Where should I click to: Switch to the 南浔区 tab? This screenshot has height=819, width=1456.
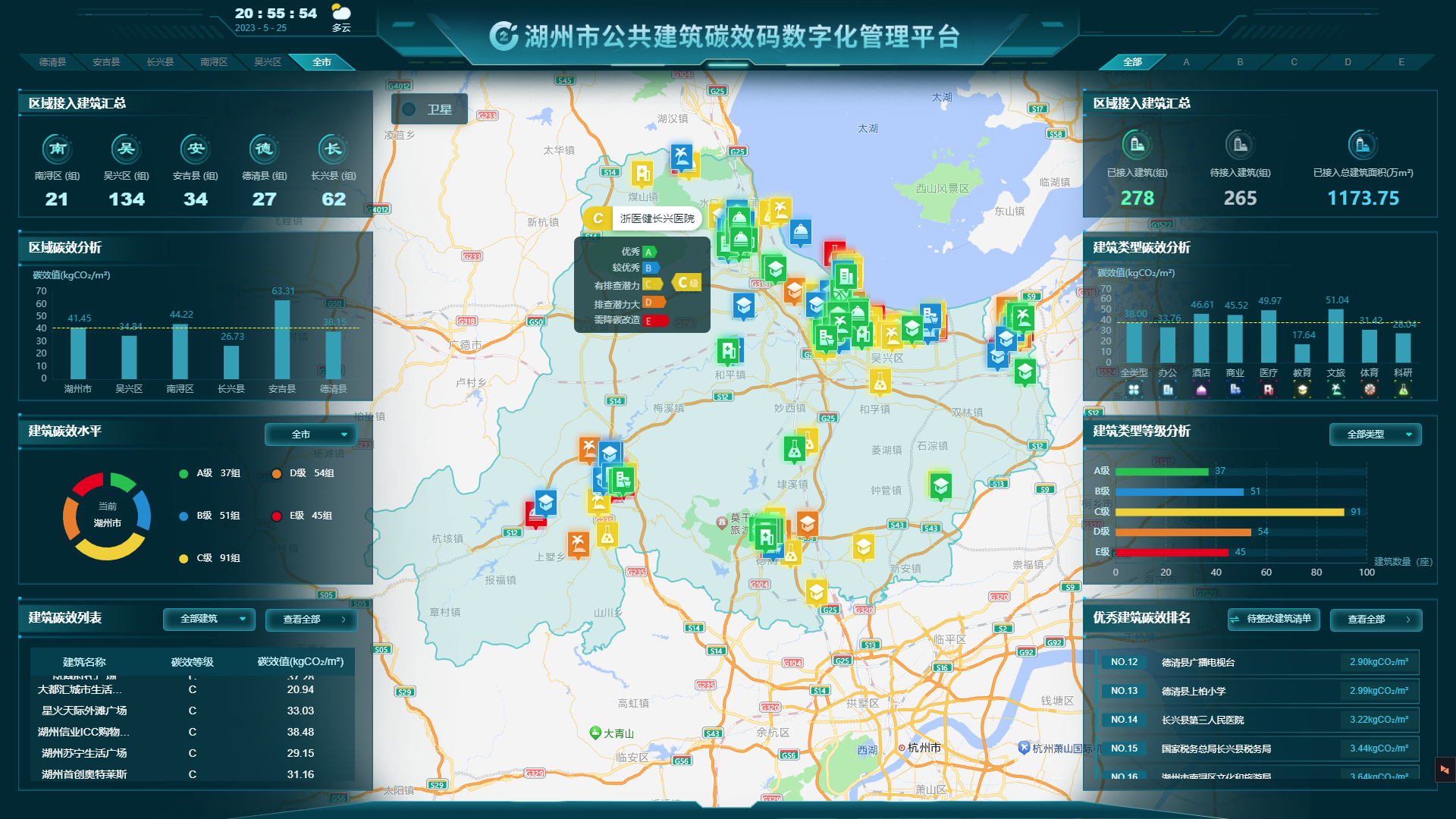coord(214,62)
